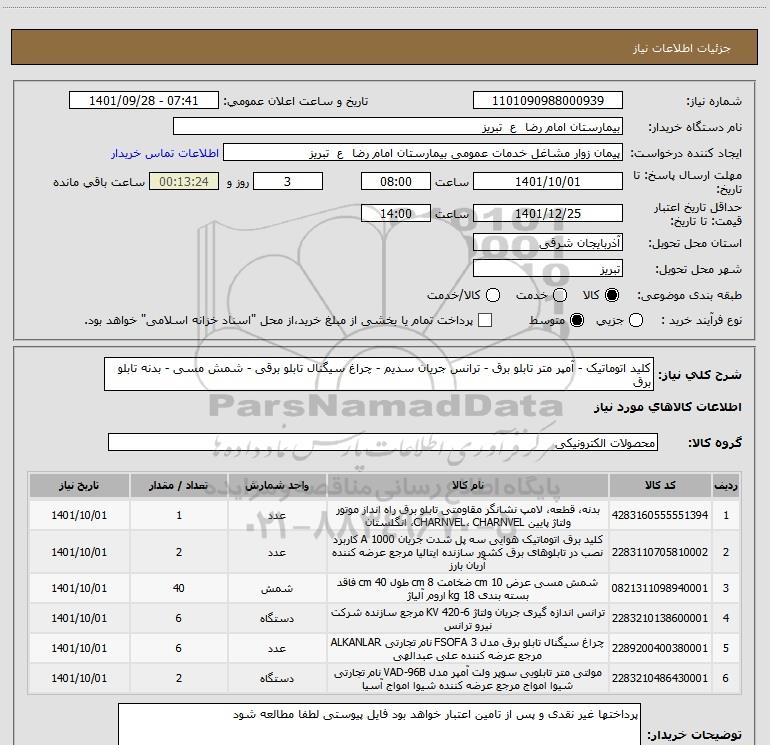Viewport: 770px width, 745px height.
Task: Click the unit cell شمش in row 3
Action: pyautogui.click(x=277, y=588)
